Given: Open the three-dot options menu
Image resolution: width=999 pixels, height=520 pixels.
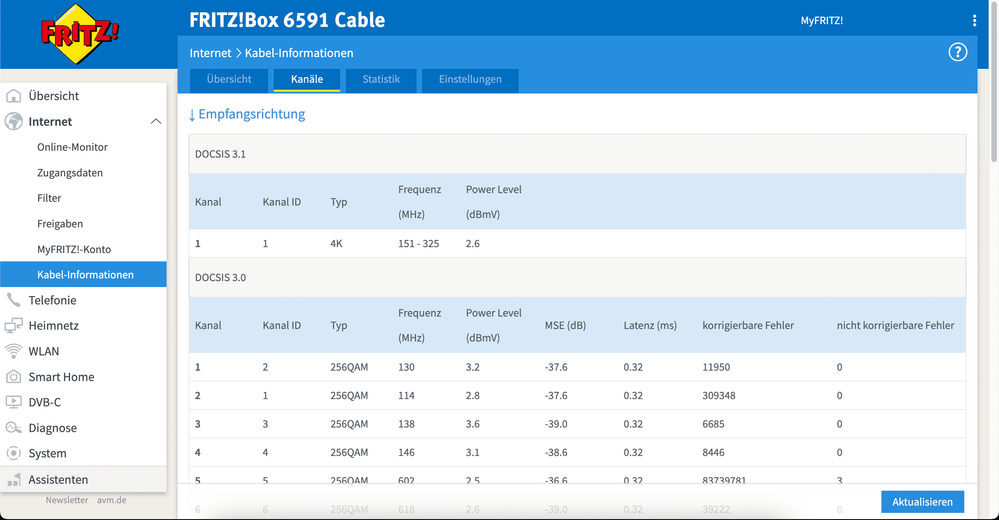Looking at the screenshot, I should tap(974, 21).
